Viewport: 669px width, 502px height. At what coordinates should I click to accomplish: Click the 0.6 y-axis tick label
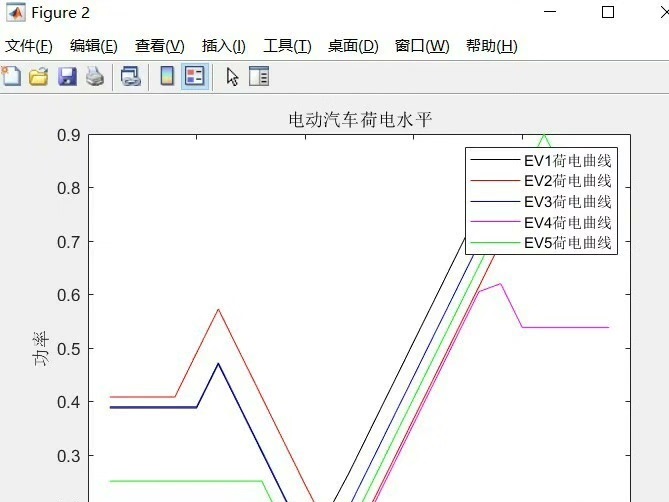click(x=69, y=295)
